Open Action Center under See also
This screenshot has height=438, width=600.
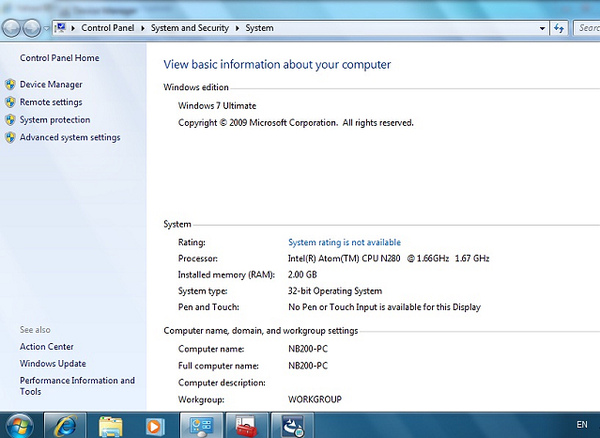(x=46, y=347)
